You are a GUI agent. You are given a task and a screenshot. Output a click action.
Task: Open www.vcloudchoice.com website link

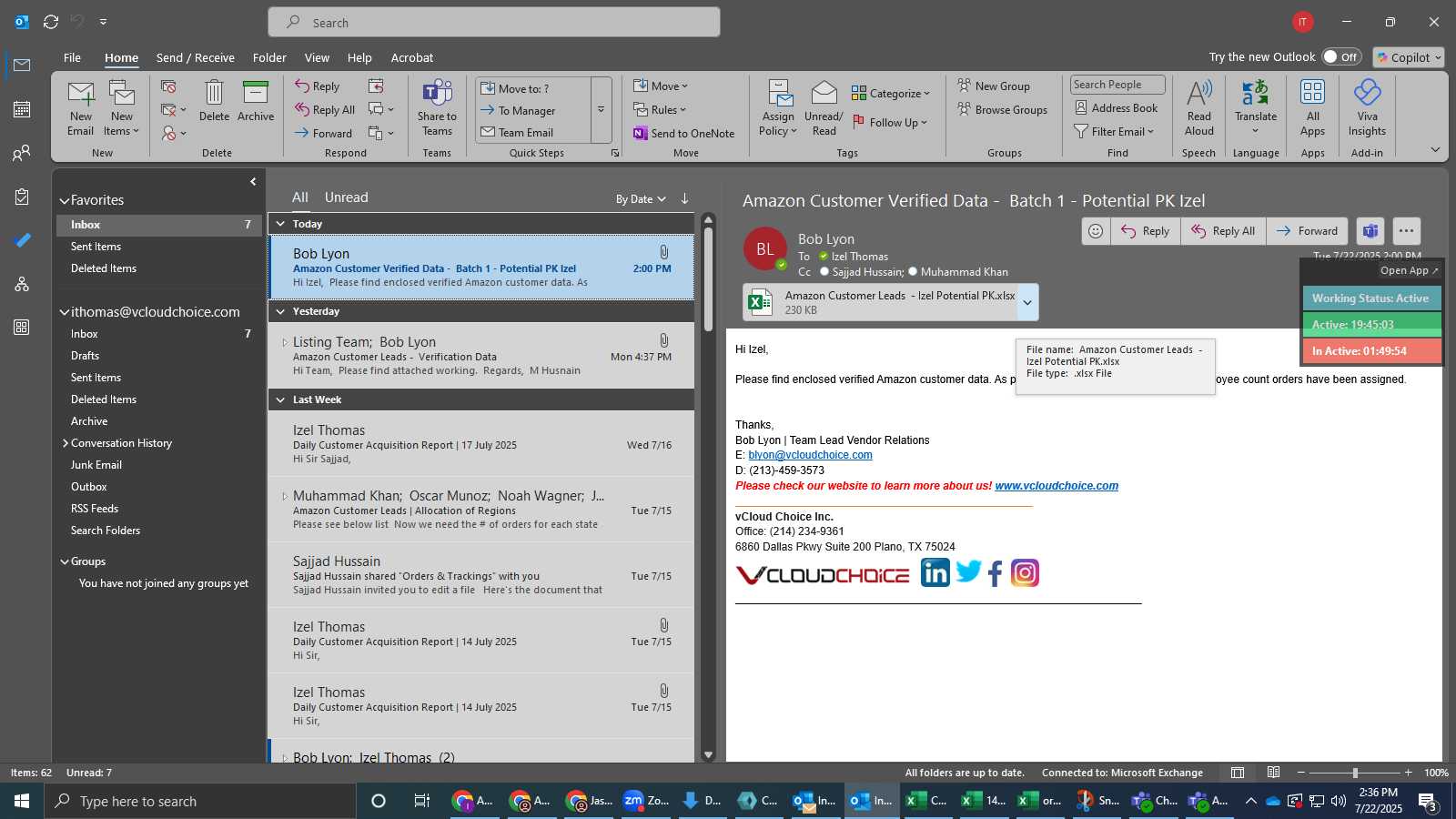point(1057,486)
